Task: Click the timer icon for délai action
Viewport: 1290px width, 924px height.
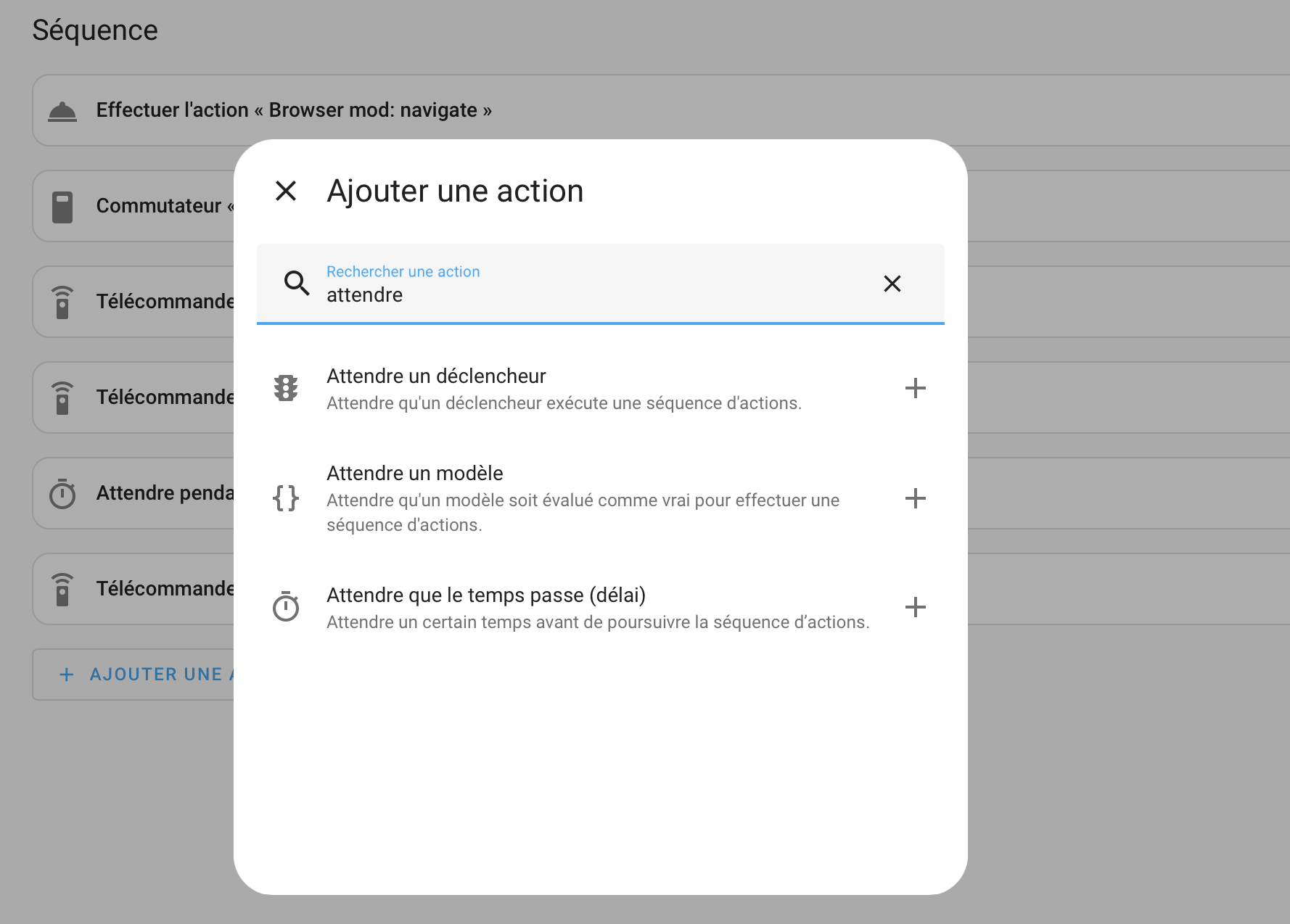Action: (x=286, y=607)
